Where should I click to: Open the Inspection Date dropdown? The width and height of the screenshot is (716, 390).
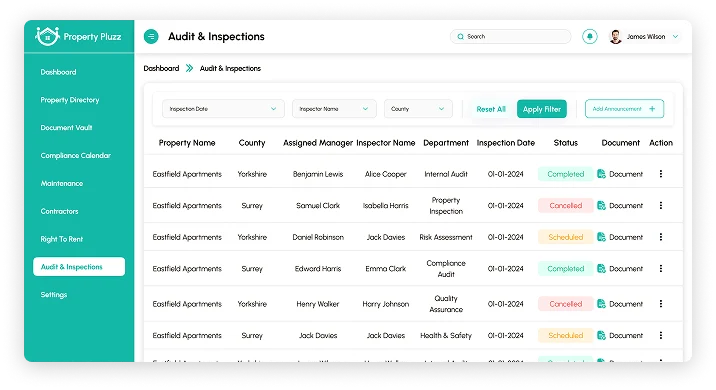[223, 109]
